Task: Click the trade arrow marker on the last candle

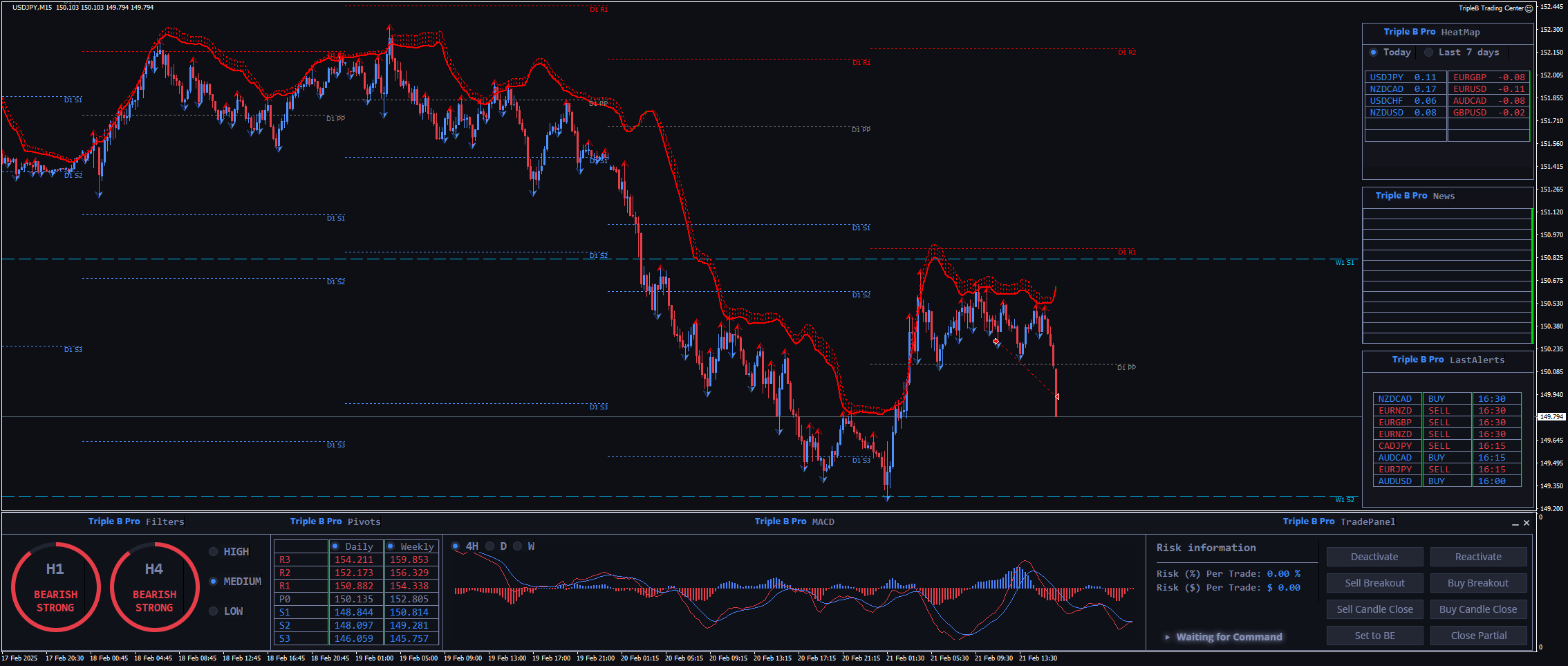Action: [1057, 396]
